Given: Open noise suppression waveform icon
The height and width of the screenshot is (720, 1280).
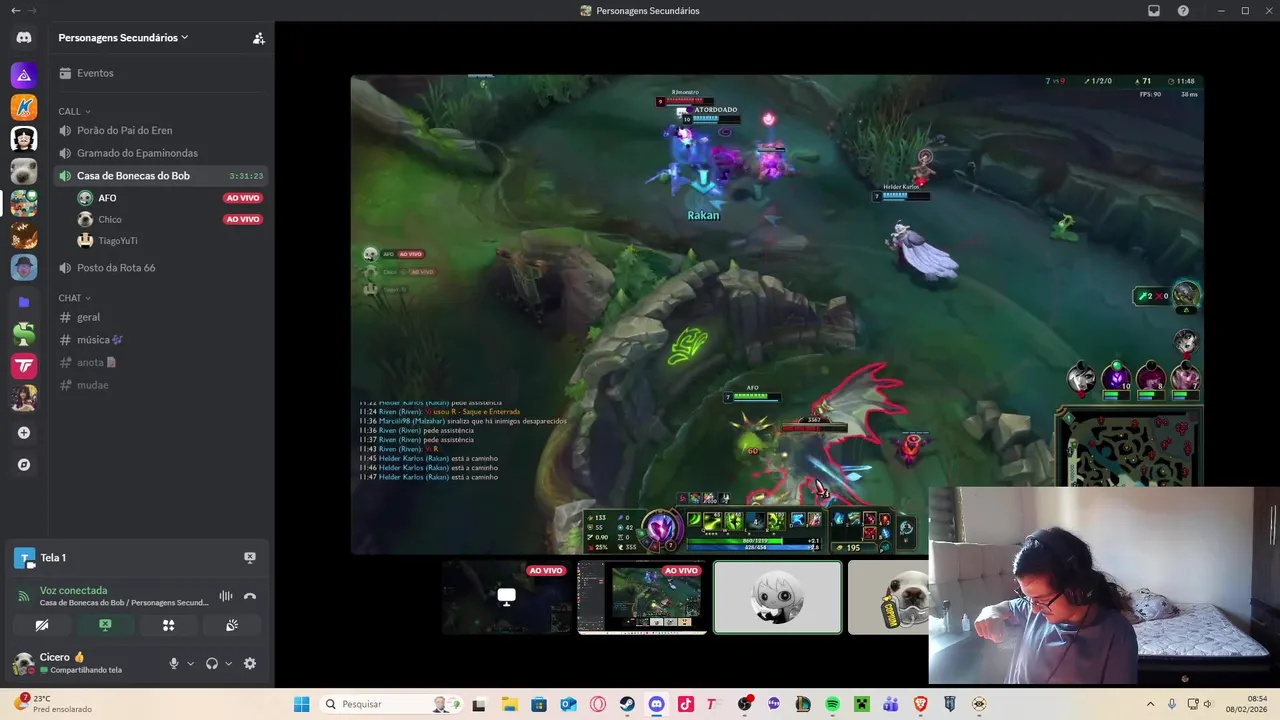Looking at the screenshot, I should (x=226, y=596).
